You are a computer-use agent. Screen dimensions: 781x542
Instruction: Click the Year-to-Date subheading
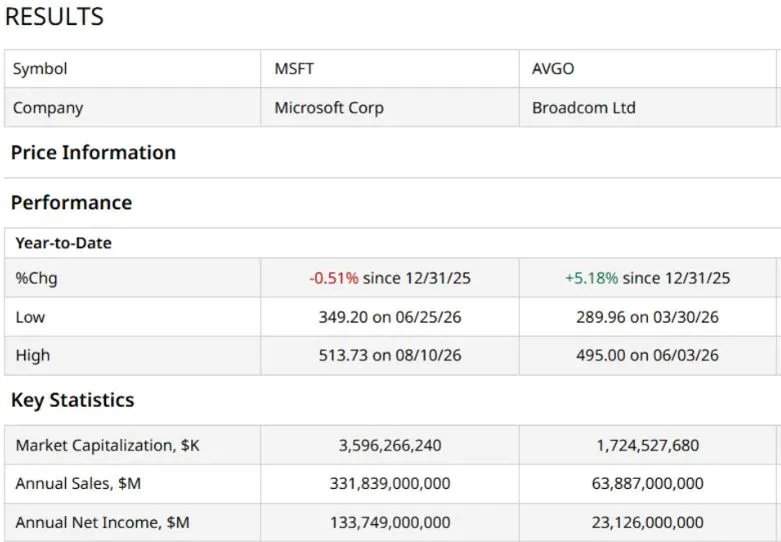point(63,243)
